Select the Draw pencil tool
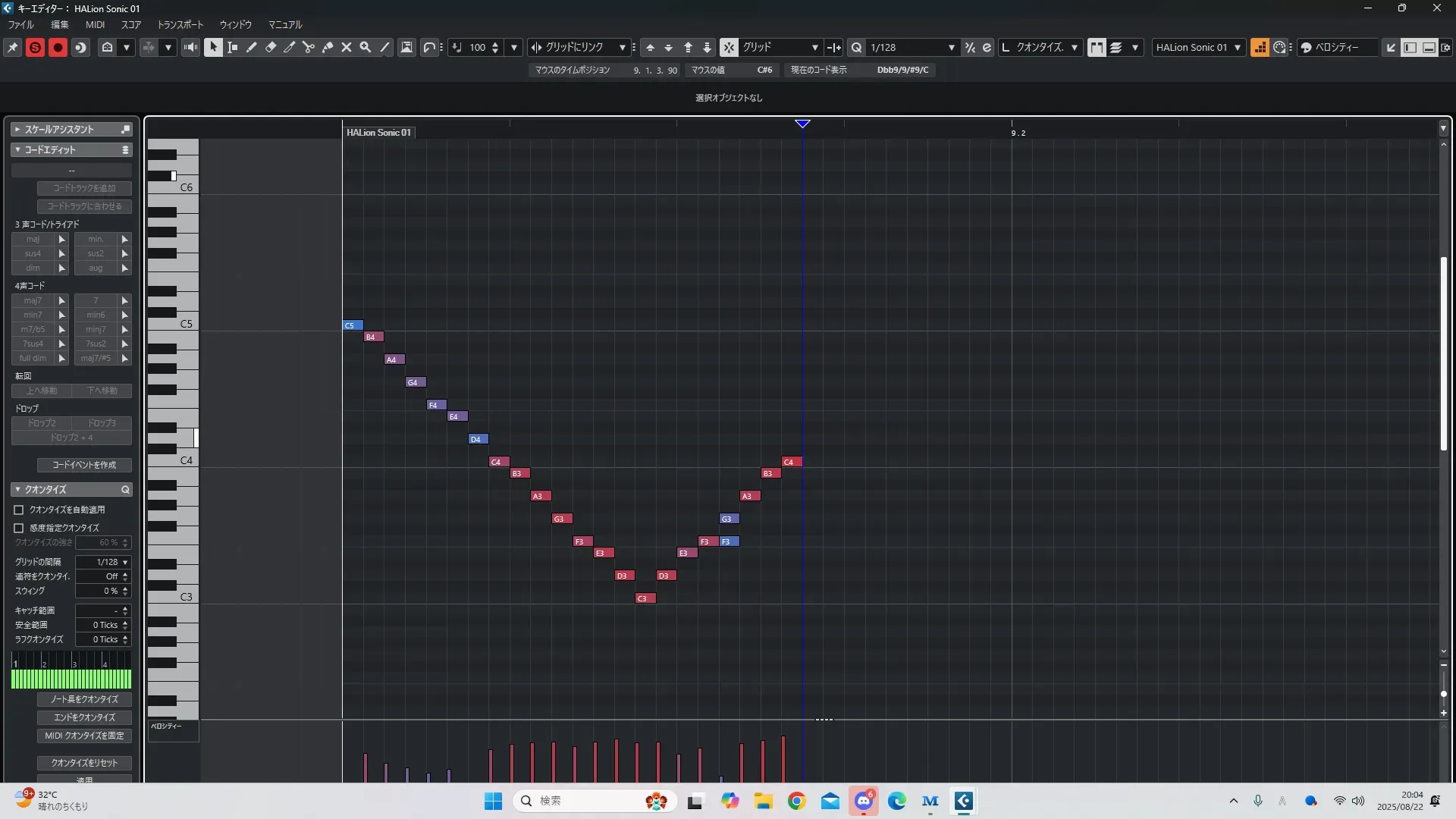 [x=252, y=47]
